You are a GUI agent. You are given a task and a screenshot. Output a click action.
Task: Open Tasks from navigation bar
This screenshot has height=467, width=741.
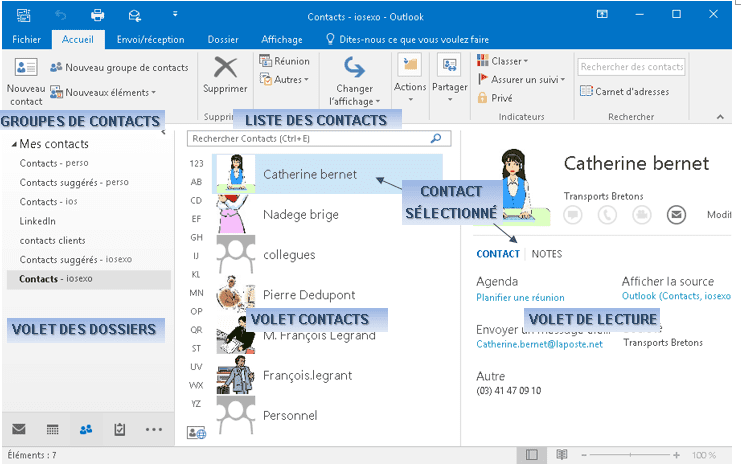(120, 429)
